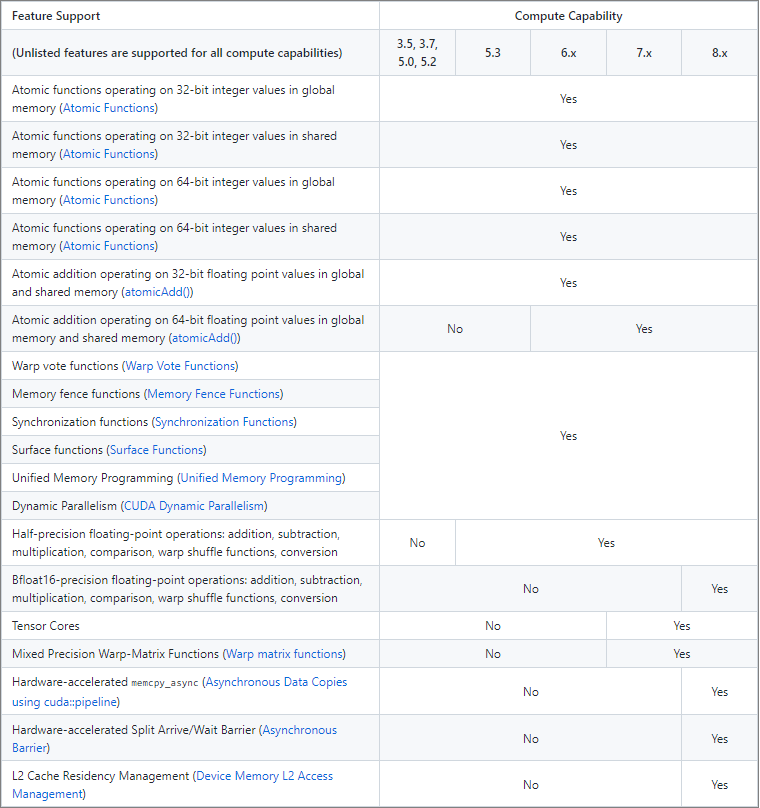Click atomicAdd() link in 32-bit floating point row
The image size is (760, 808).
[x=157, y=292]
